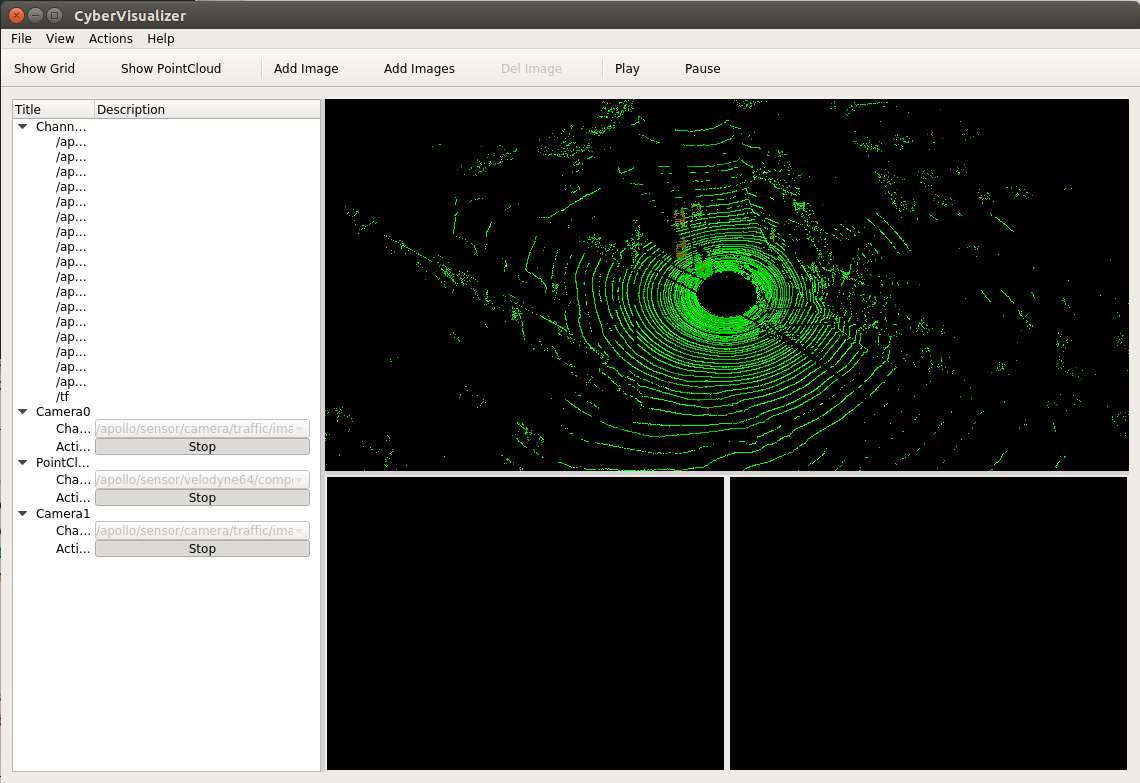Collapse the Channels tree section
The width and height of the screenshot is (1140, 783).
[22, 127]
